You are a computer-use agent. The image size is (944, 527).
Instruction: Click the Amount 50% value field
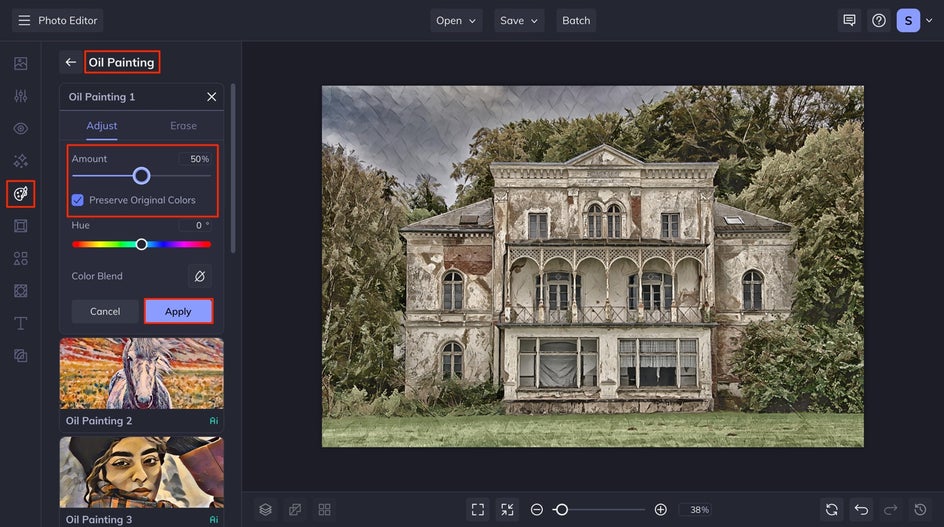(x=195, y=159)
